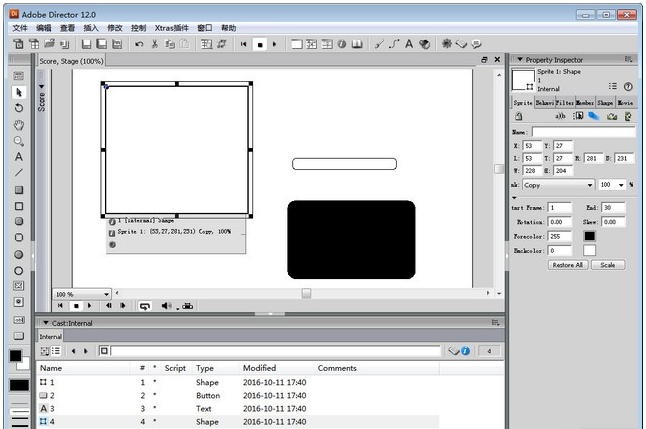Image resolution: width=646 pixels, height=429 pixels.
Task: Pick the Backcolor white swatch
Action: coord(590,250)
